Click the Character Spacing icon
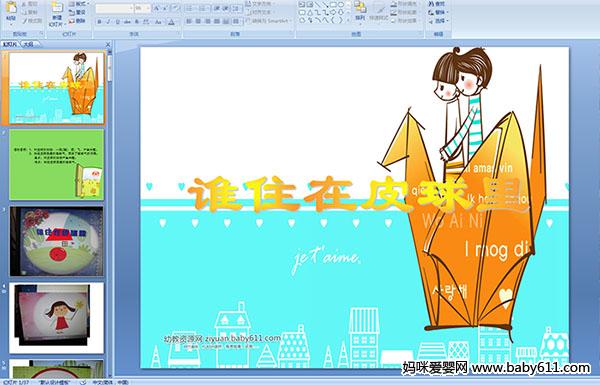 (146, 22)
